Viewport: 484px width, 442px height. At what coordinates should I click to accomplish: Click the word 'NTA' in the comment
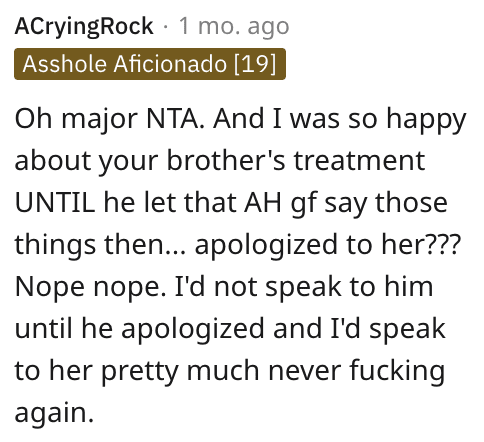click(x=175, y=119)
